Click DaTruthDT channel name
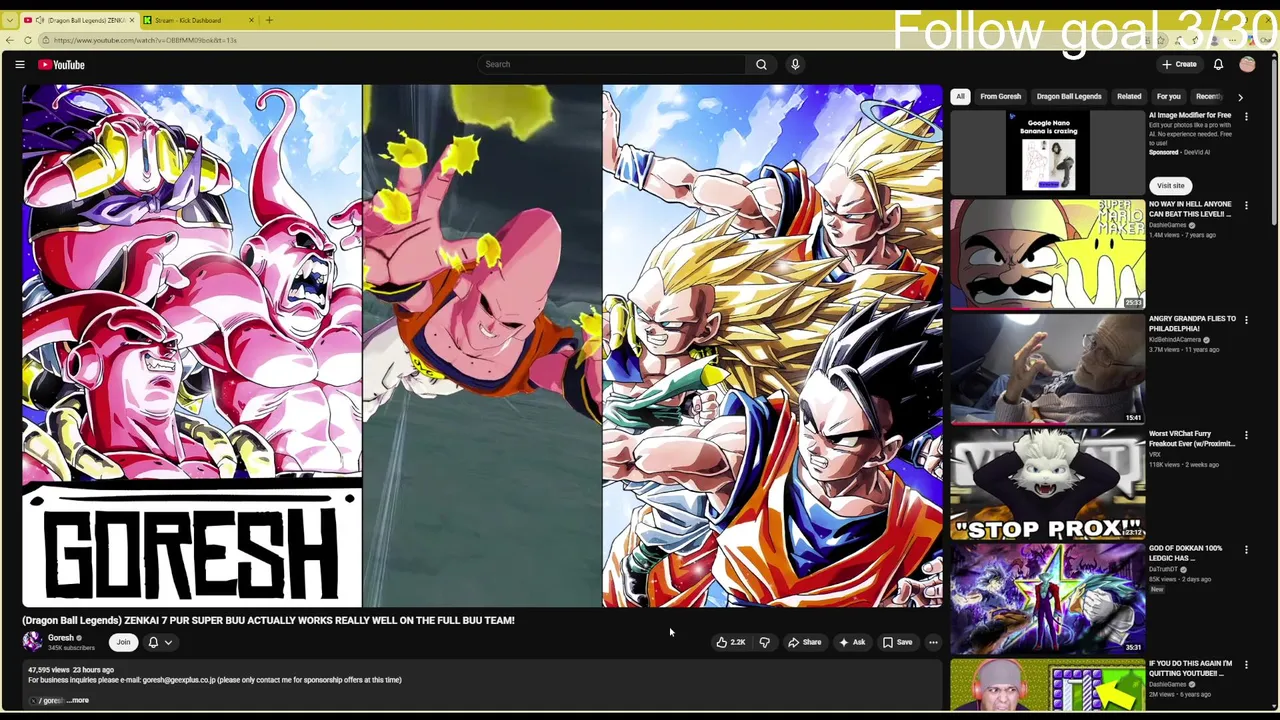The height and width of the screenshot is (720, 1280). [x=1164, y=570]
